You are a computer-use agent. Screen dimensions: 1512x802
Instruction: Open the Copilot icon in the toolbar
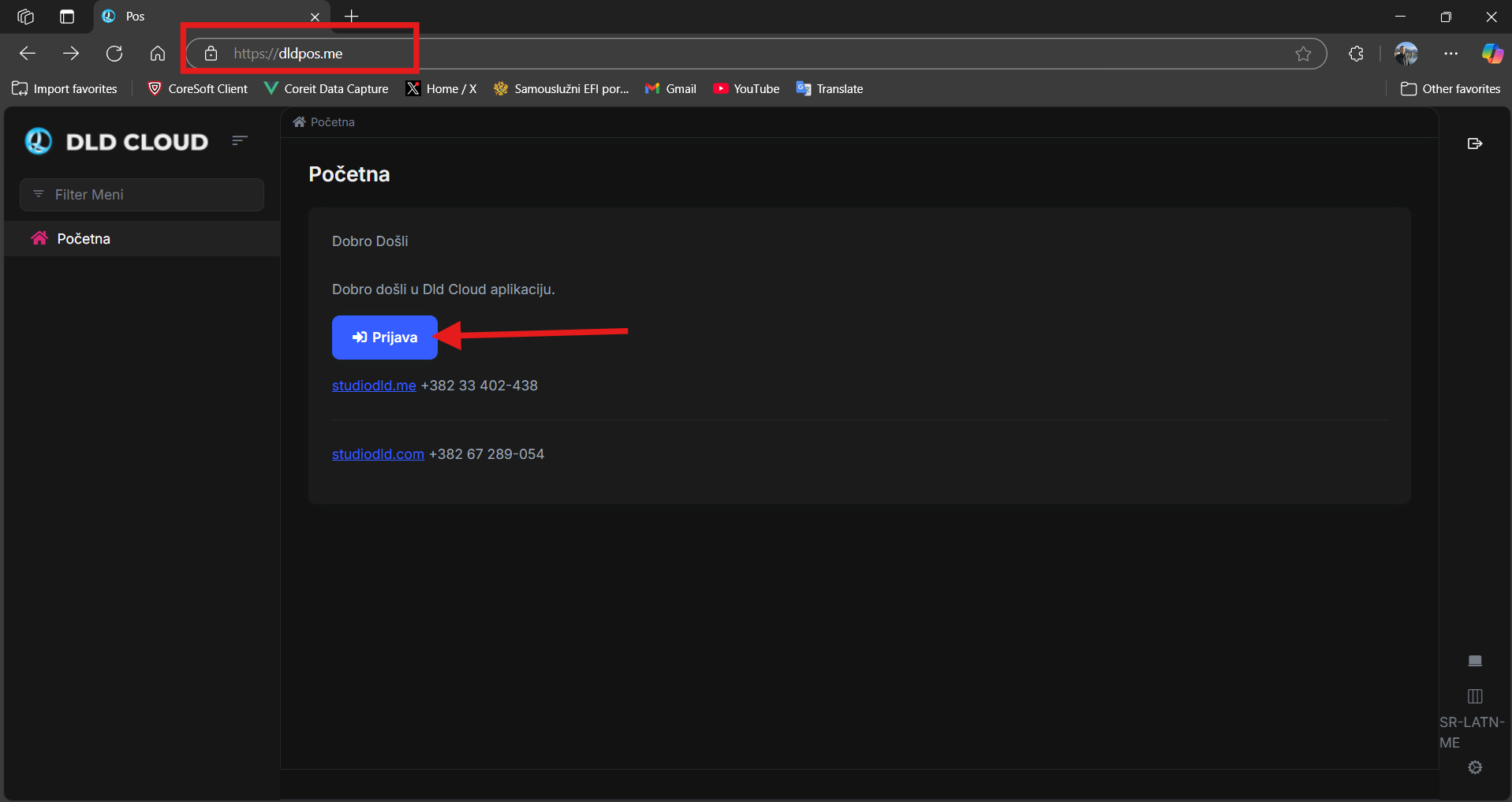(x=1492, y=54)
